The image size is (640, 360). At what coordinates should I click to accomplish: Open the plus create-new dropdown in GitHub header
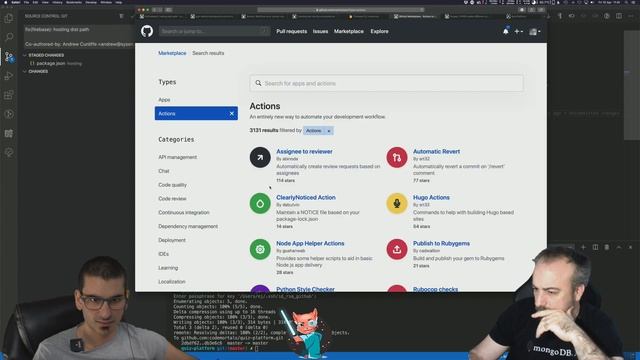click(x=518, y=31)
